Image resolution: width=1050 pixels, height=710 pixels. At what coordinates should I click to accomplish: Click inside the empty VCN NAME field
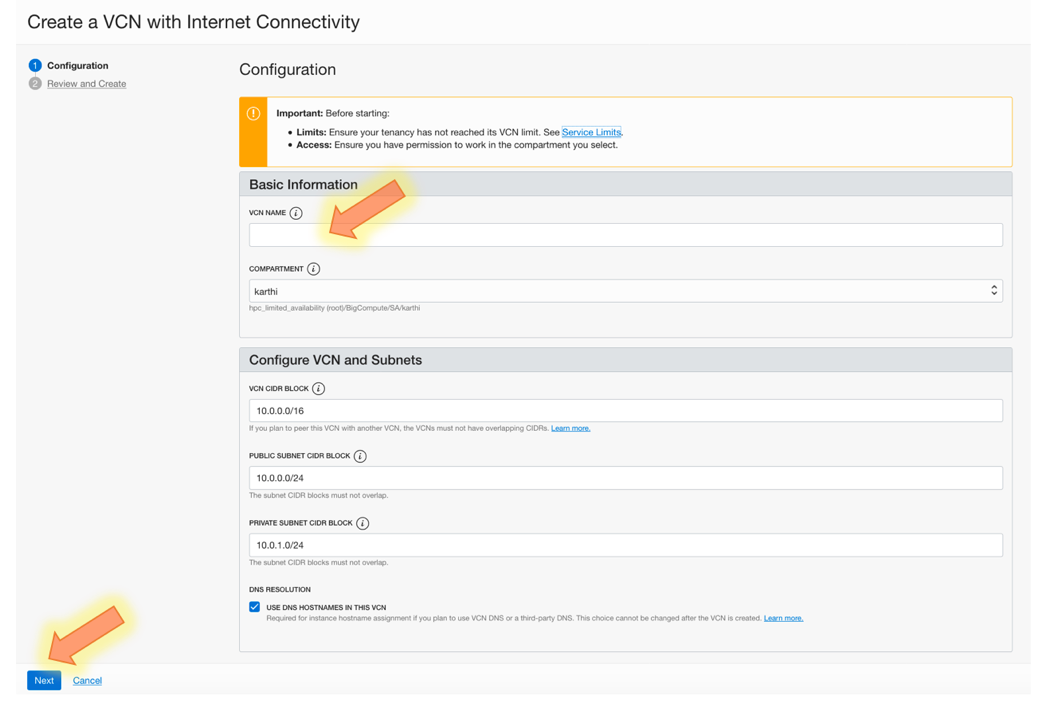625,234
